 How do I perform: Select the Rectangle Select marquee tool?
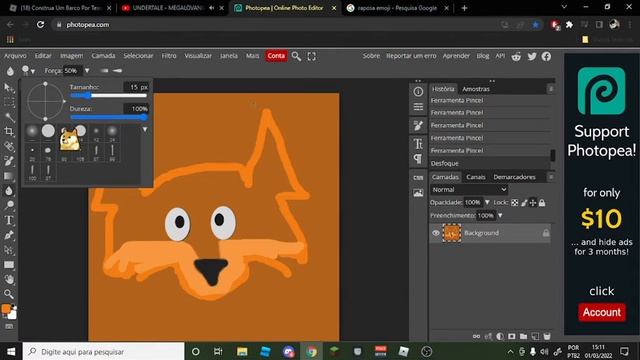pos(9,102)
